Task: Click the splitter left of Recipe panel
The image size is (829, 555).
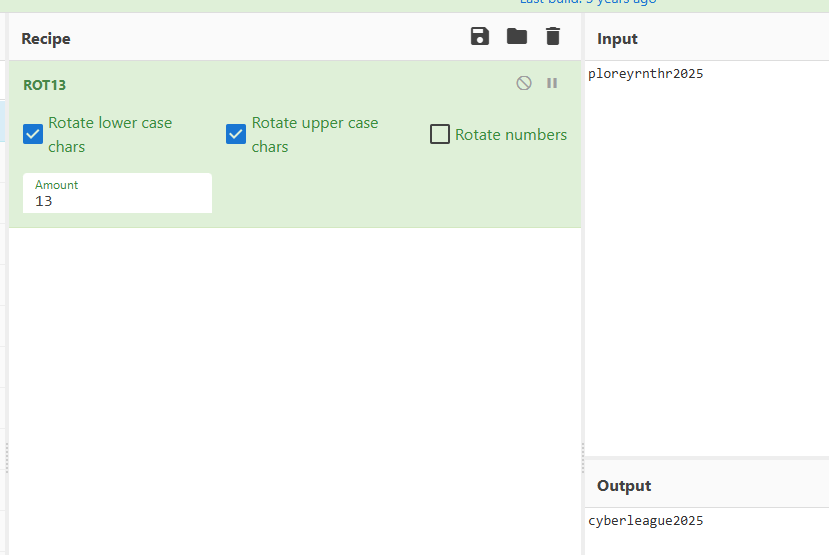Action: tap(7, 458)
